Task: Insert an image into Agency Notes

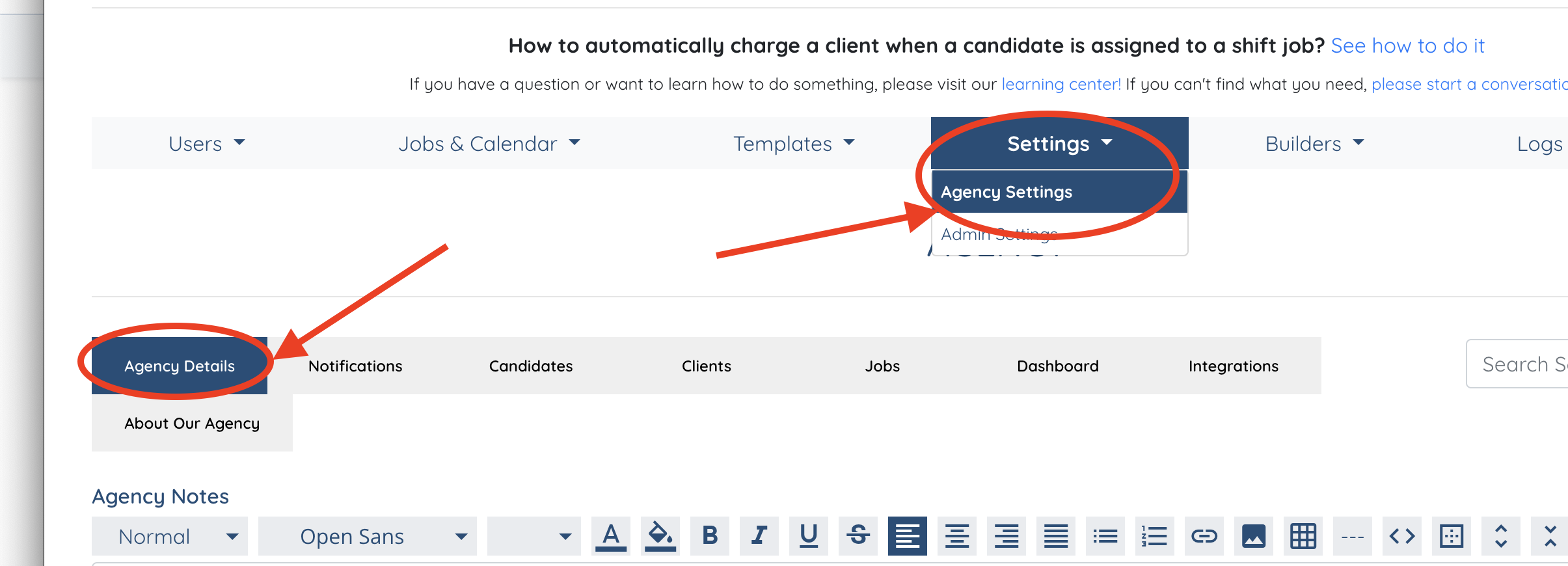Action: tap(1254, 536)
